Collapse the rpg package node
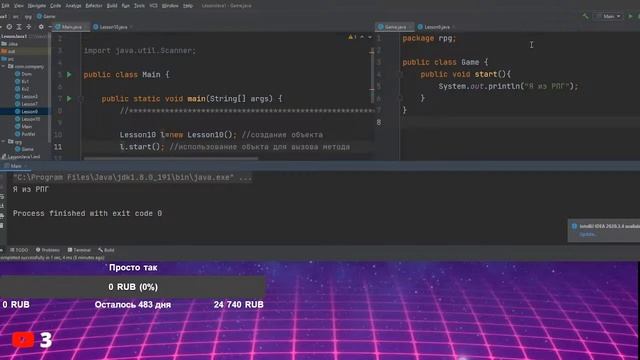Viewport: 640px width, 360px height. [4, 142]
